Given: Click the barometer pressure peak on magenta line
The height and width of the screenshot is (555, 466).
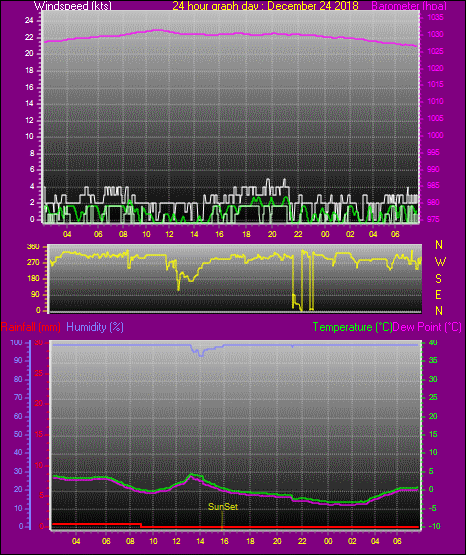Looking at the screenshot, I should click(157, 30).
